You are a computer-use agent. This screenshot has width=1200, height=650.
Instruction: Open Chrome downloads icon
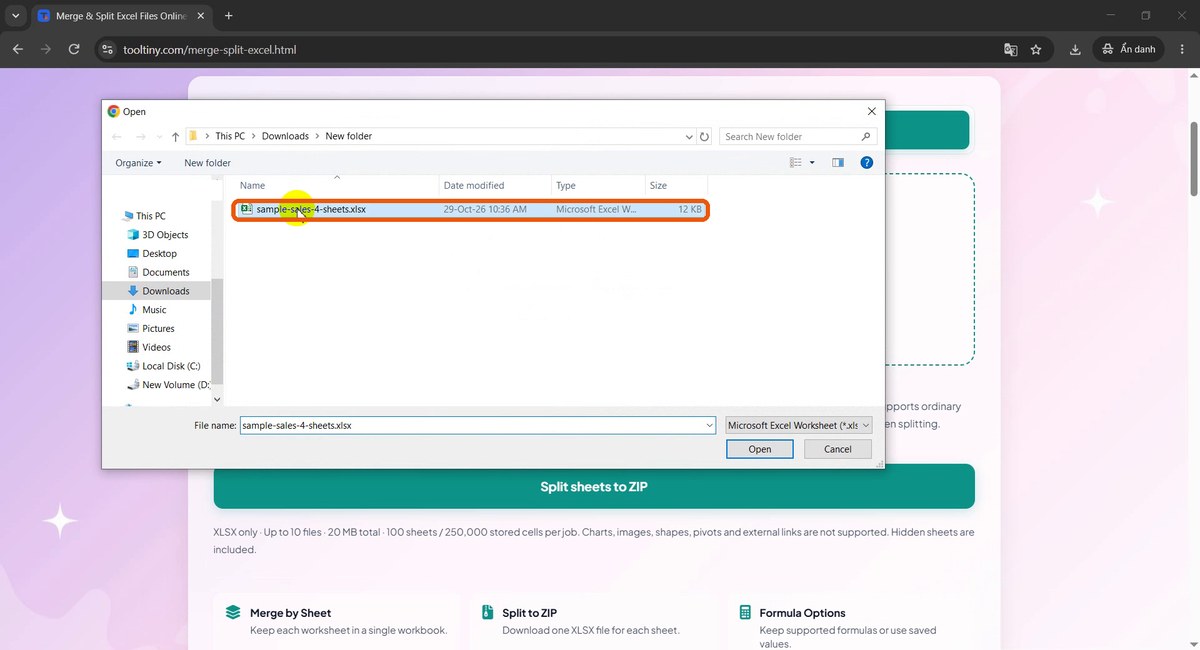click(x=1075, y=49)
